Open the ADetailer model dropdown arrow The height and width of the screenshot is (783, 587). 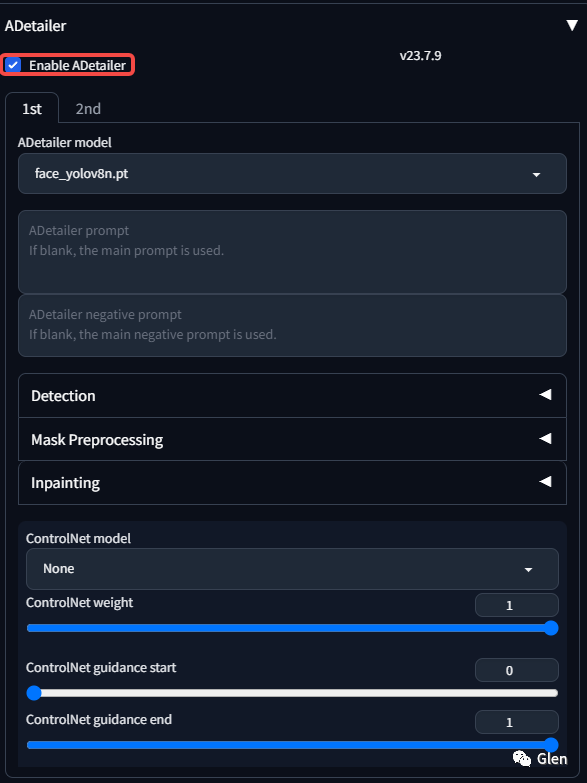point(536,175)
